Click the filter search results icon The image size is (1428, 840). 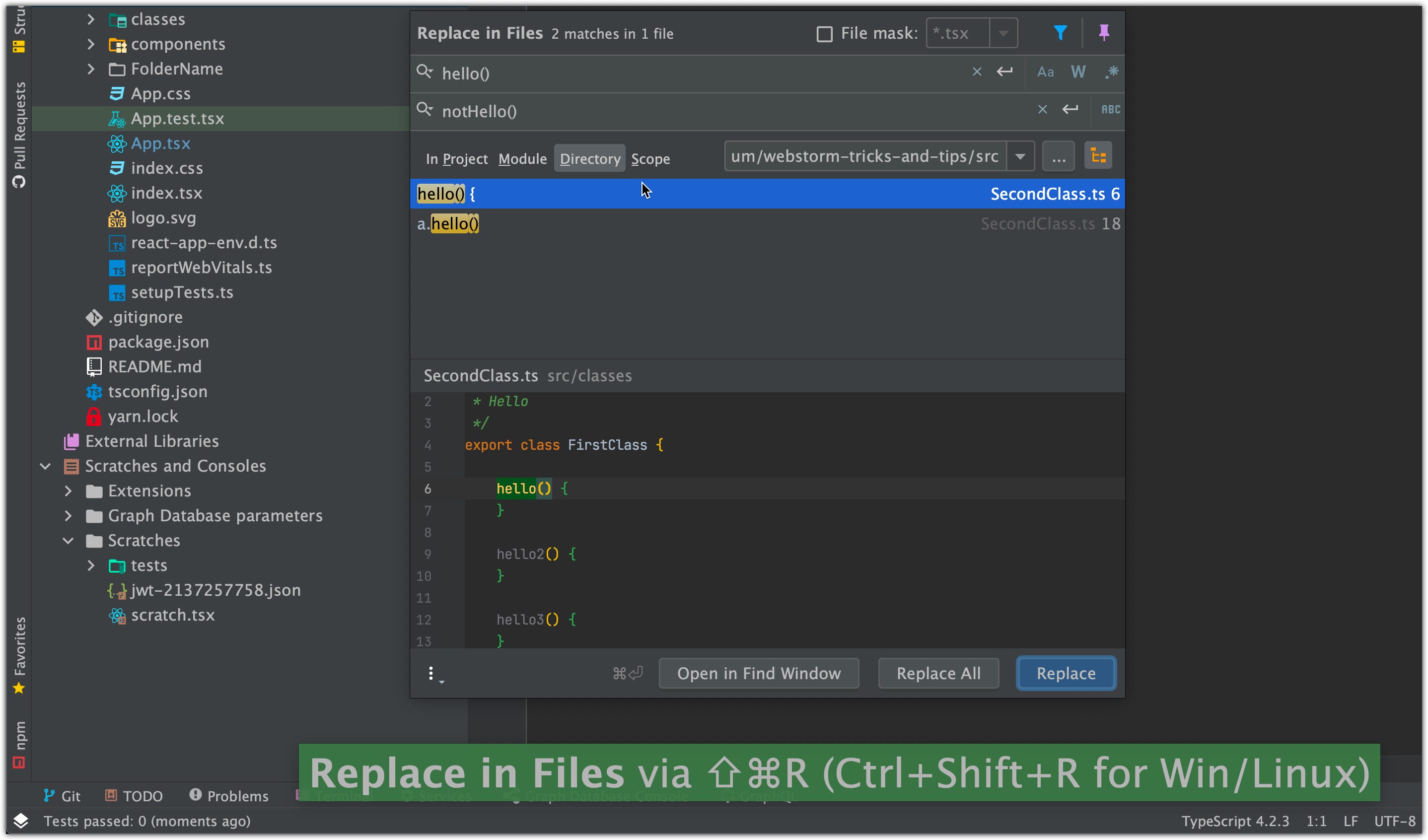pyautogui.click(x=1060, y=33)
